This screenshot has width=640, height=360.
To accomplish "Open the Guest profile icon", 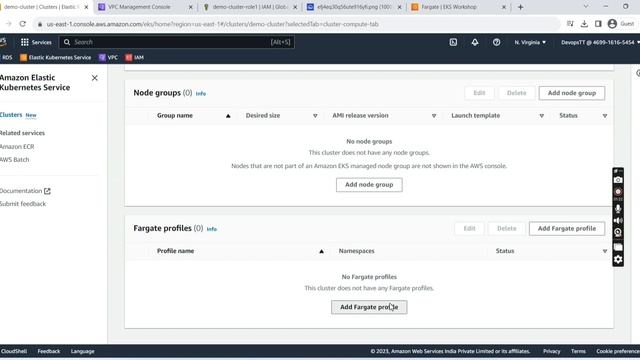I will tap(612, 24).
